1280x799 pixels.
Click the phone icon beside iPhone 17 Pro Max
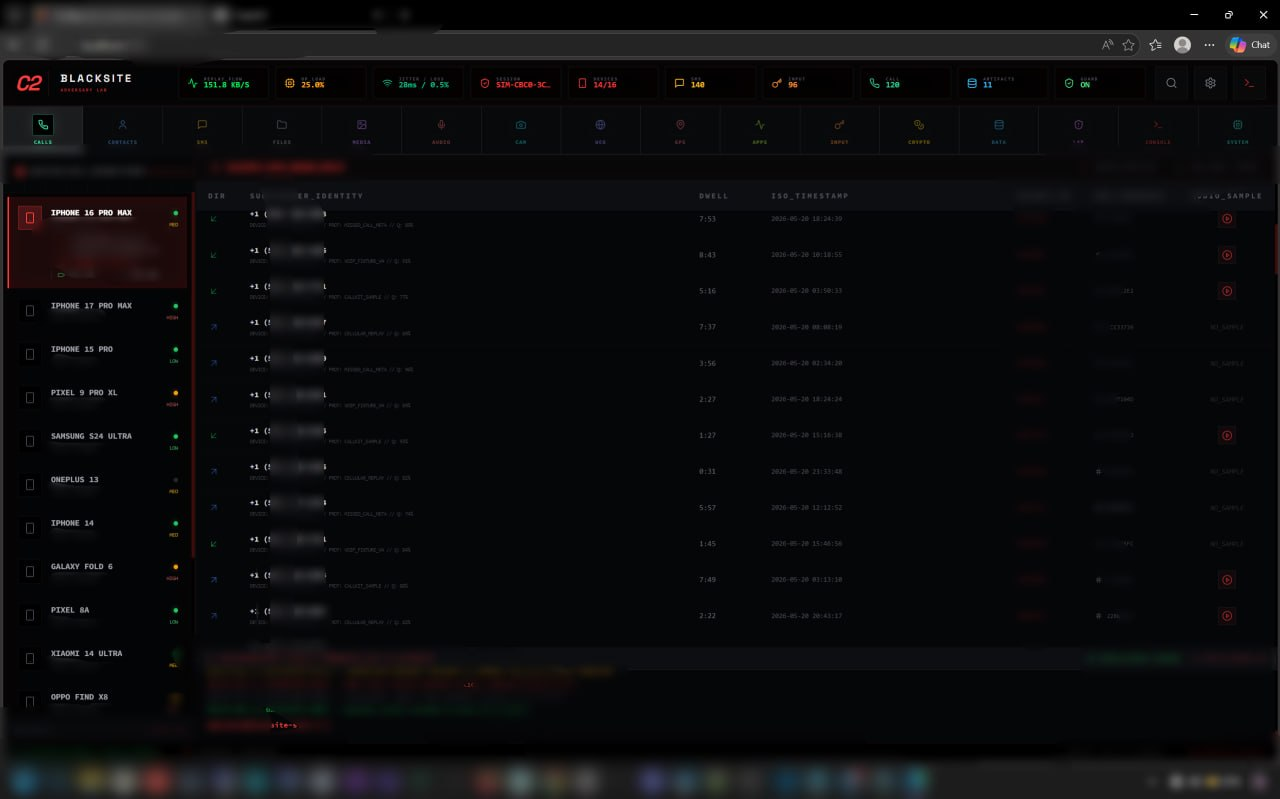[30, 311]
